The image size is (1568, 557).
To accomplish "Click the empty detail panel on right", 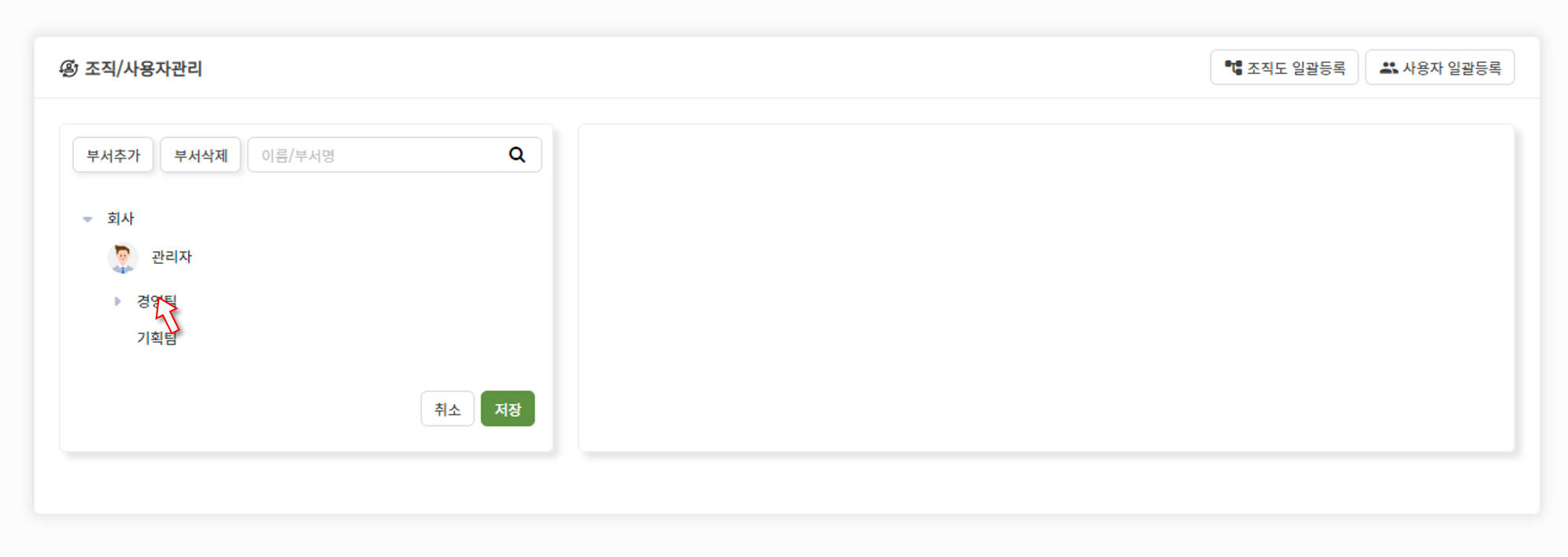I will tap(1046, 288).
